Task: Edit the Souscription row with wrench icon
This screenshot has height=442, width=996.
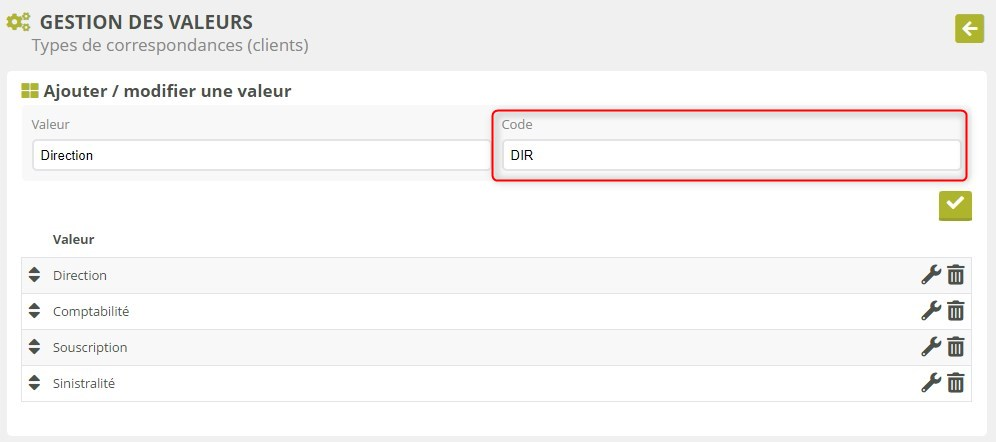Action: 931,347
